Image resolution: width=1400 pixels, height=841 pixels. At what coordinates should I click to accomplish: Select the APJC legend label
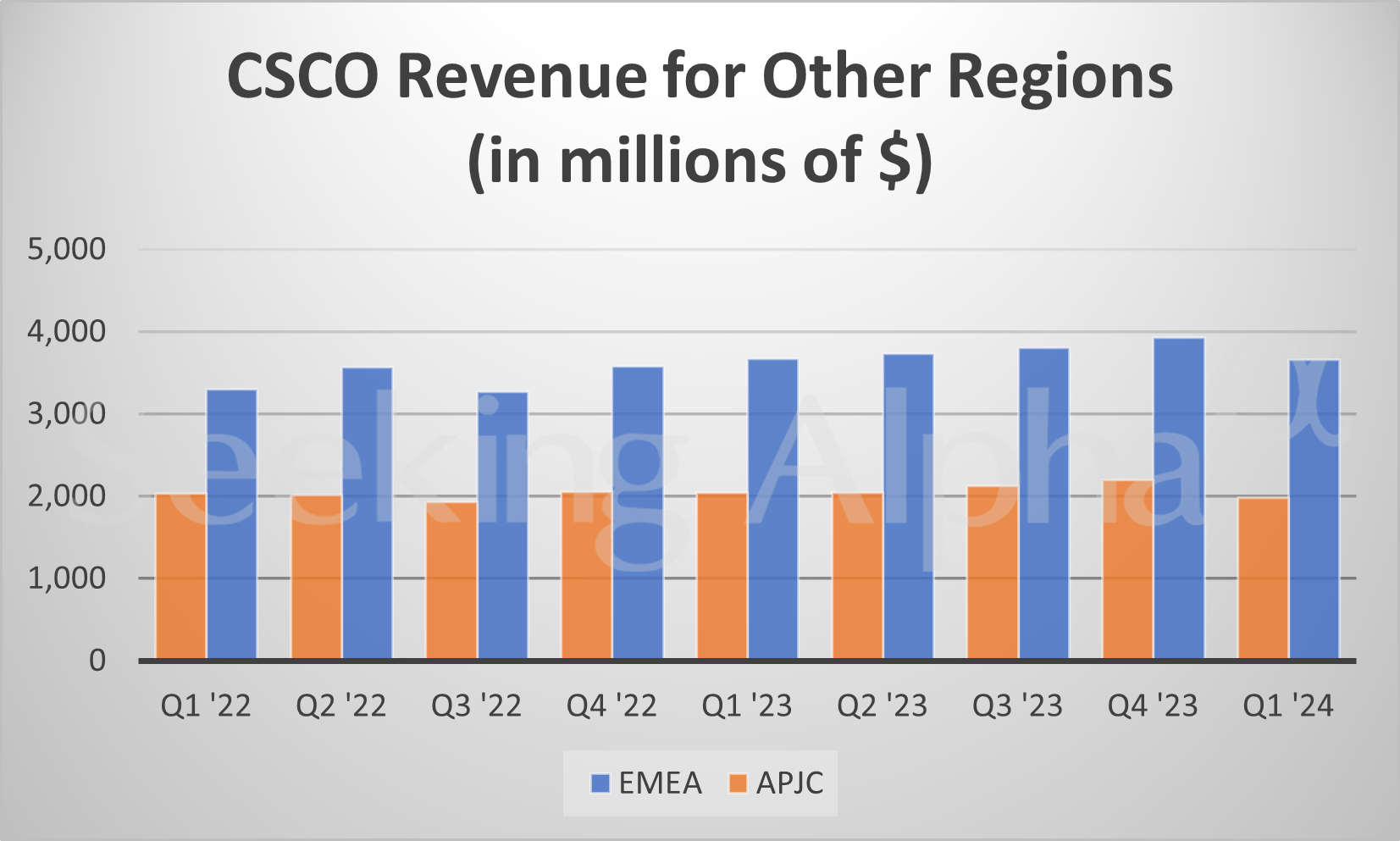coord(790,783)
